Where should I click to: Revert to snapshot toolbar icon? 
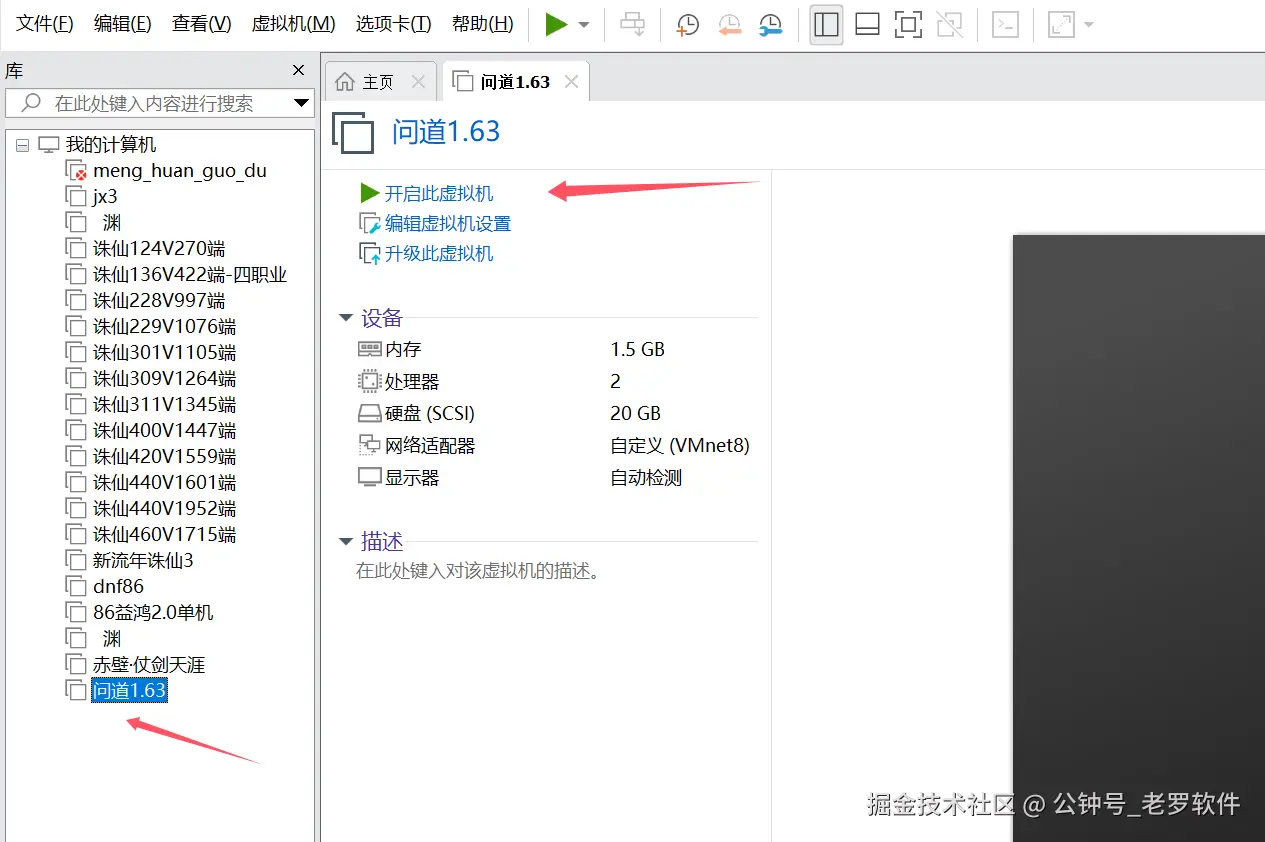729,25
